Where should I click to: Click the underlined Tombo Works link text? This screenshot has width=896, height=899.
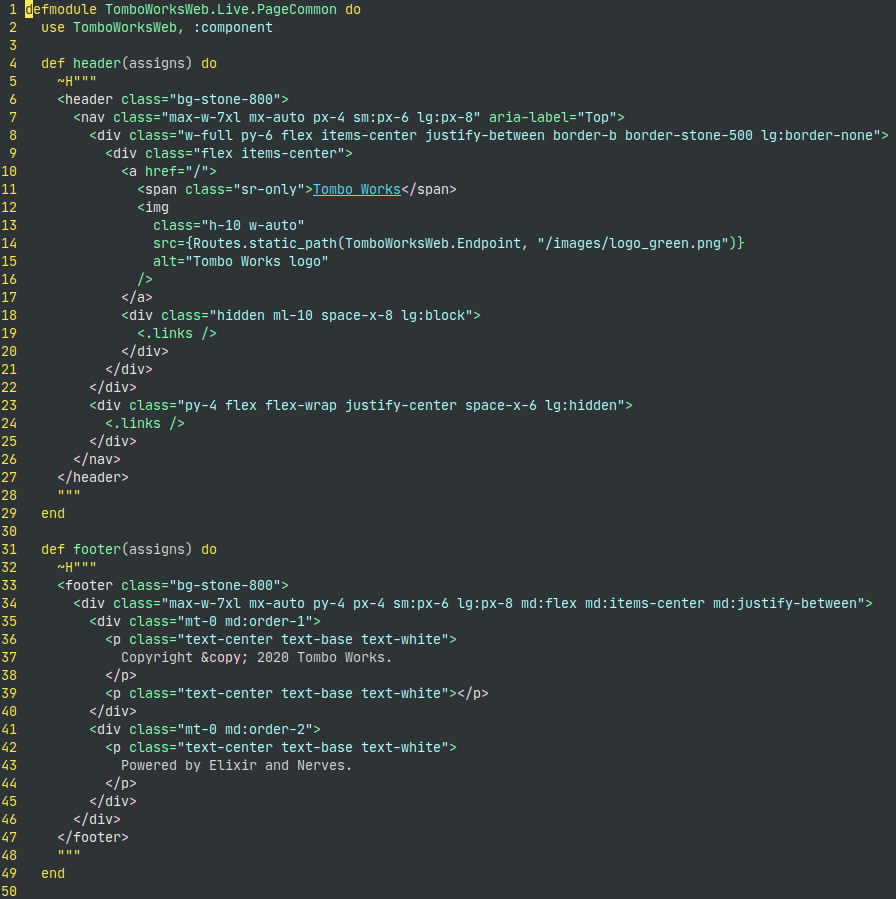tap(357, 189)
